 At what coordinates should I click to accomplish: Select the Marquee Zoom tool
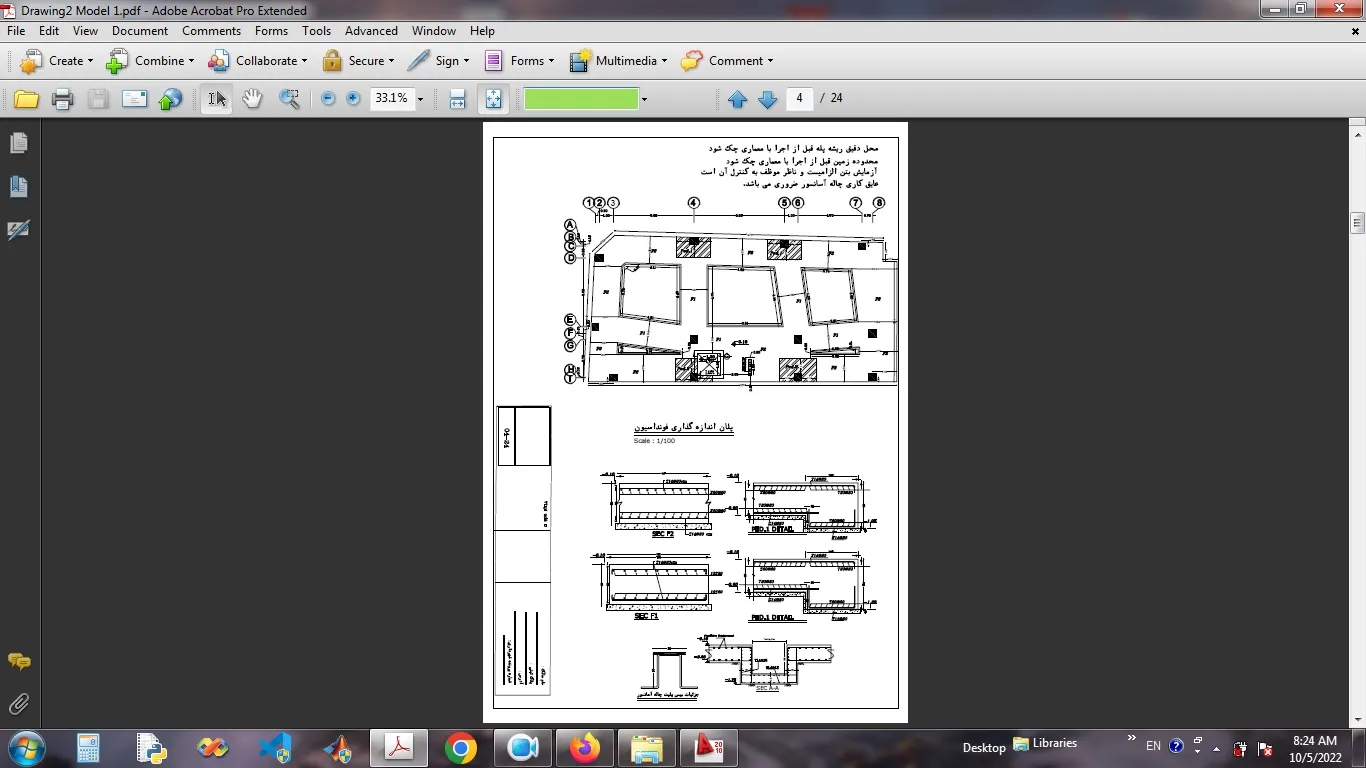(x=289, y=99)
